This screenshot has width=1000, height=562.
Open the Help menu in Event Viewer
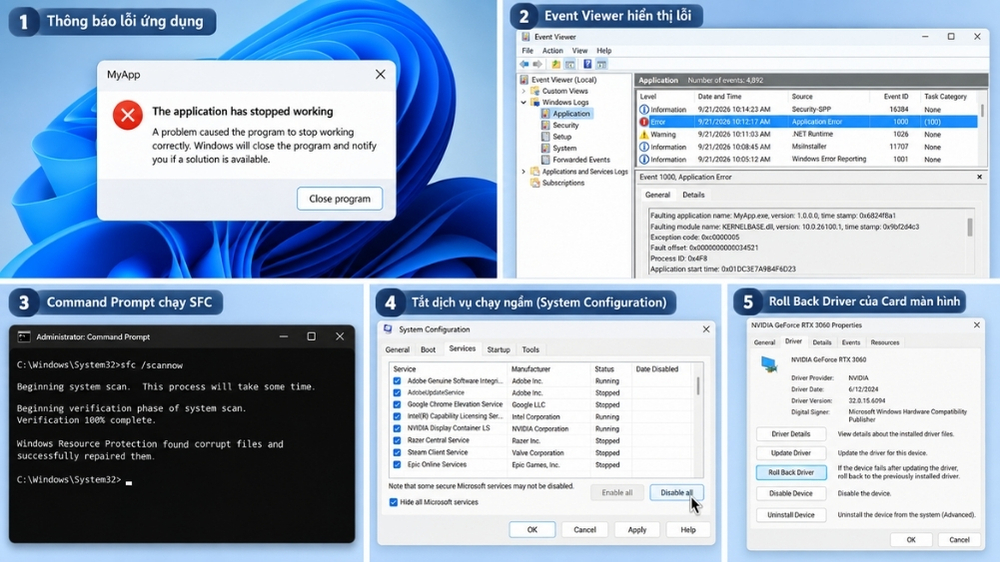(604, 50)
